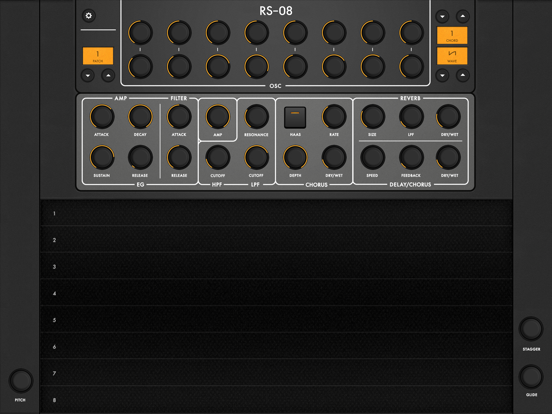The image size is (552, 414).
Task: Click the Glide knob
Action: [531, 377]
